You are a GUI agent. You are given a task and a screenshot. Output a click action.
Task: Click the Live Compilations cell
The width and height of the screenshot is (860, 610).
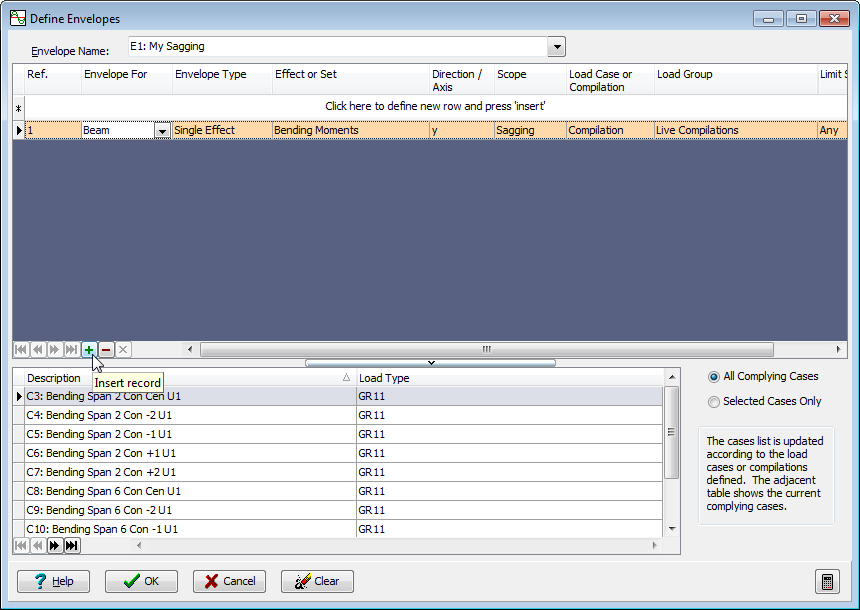(x=735, y=131)
